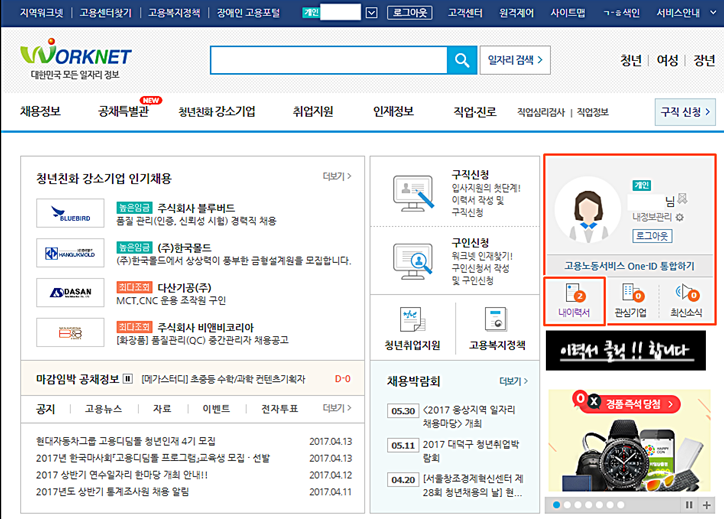Open 내이력서 resume icon
The width and height of the screenshot is (724, 519).
point(574,294)
